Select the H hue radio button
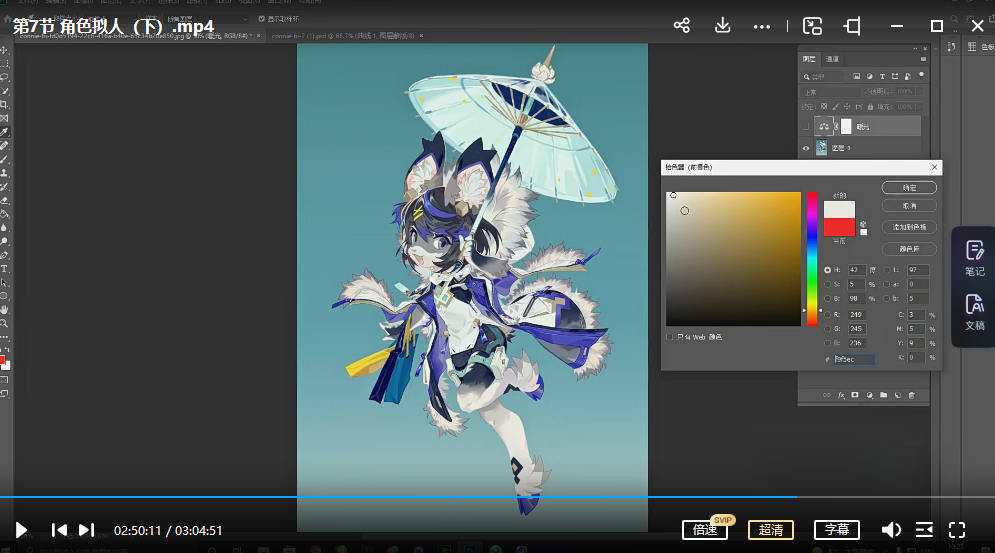 tap(827, 270)
